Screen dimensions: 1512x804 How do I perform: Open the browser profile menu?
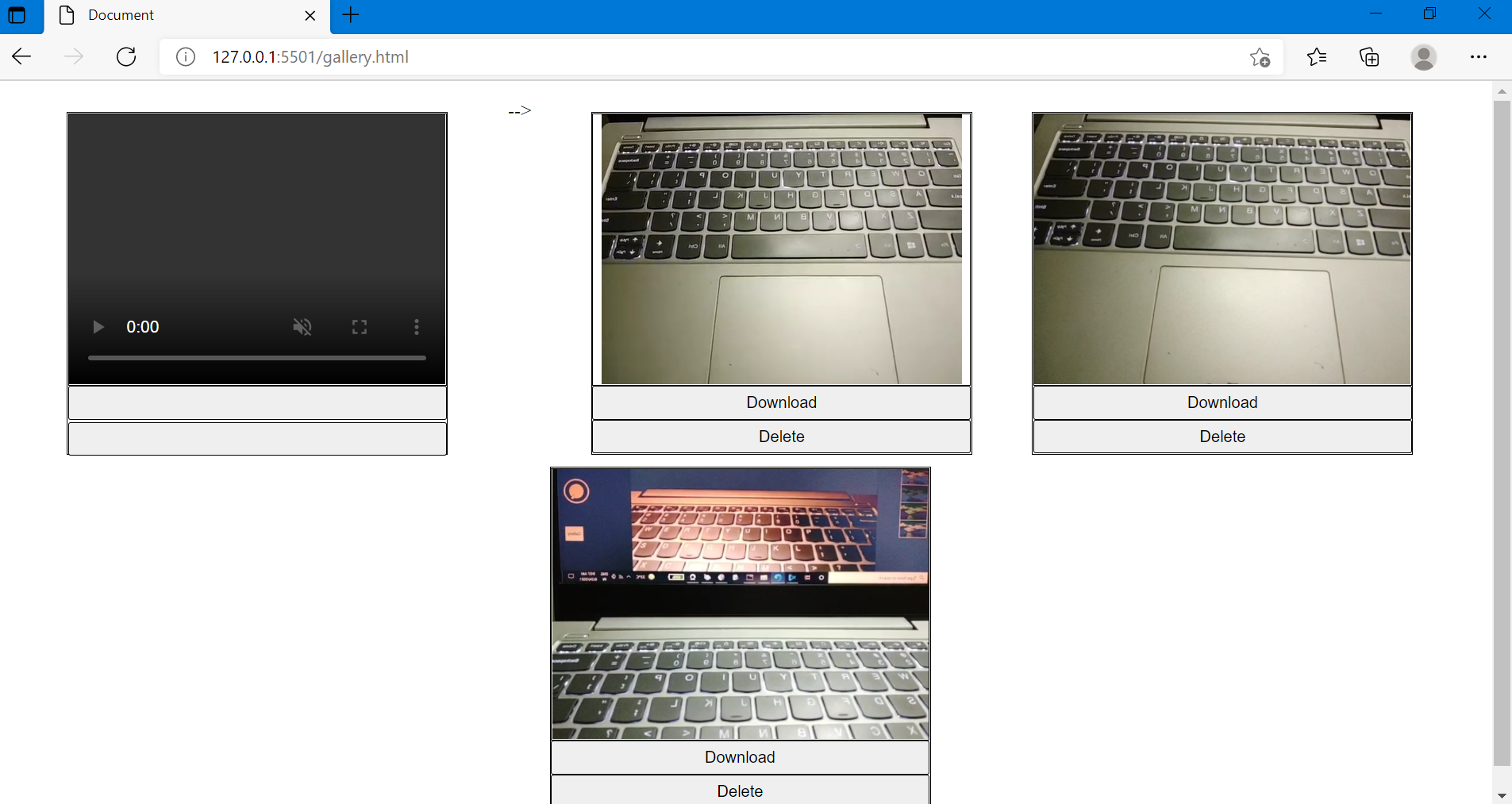coord(1424,57)
